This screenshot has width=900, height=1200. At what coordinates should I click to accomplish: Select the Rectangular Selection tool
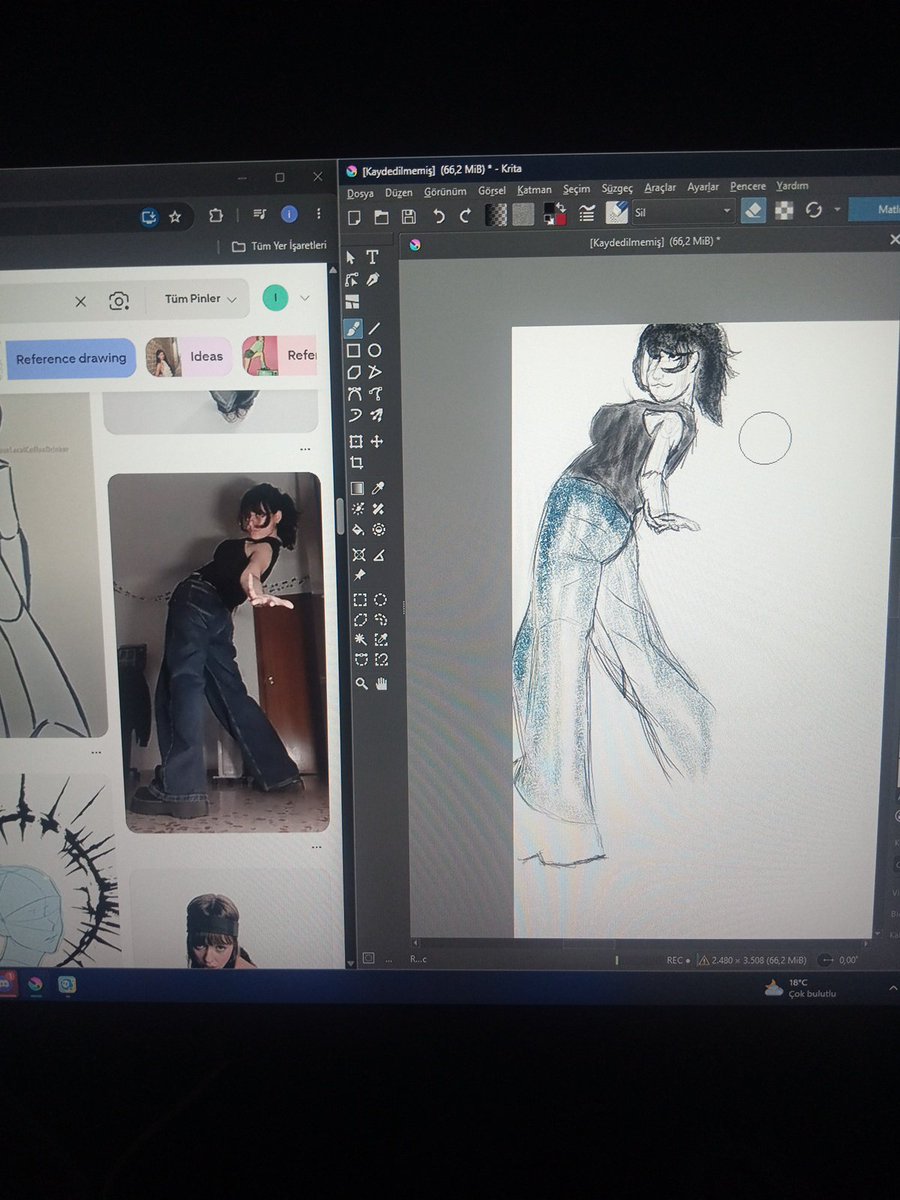point(359,600)
